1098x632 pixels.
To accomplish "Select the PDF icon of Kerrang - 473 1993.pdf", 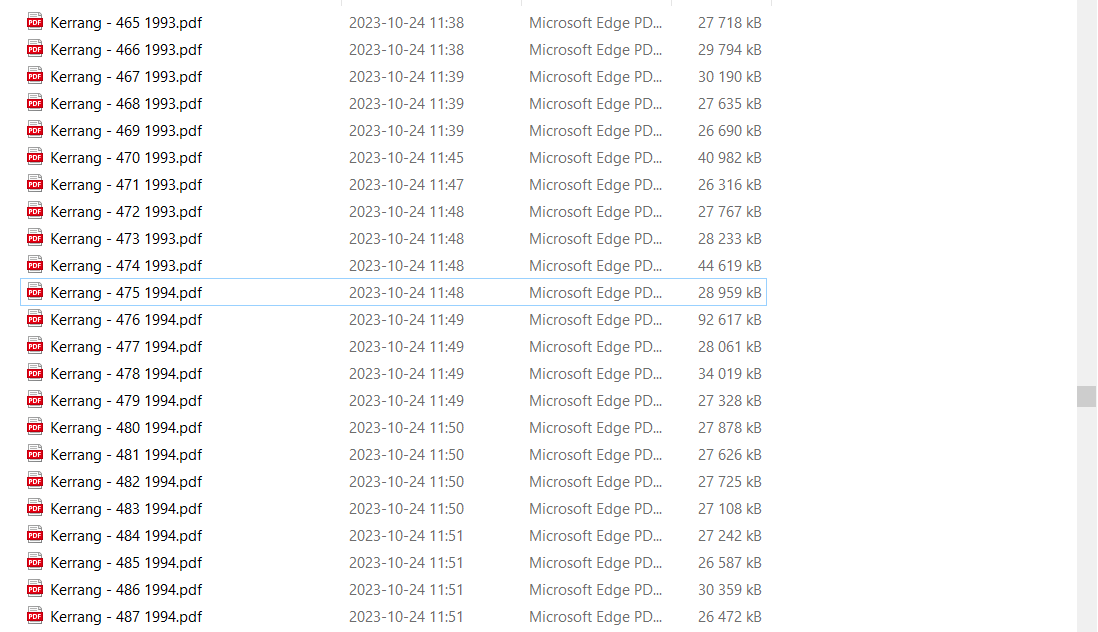I will (x=34, y=238).
